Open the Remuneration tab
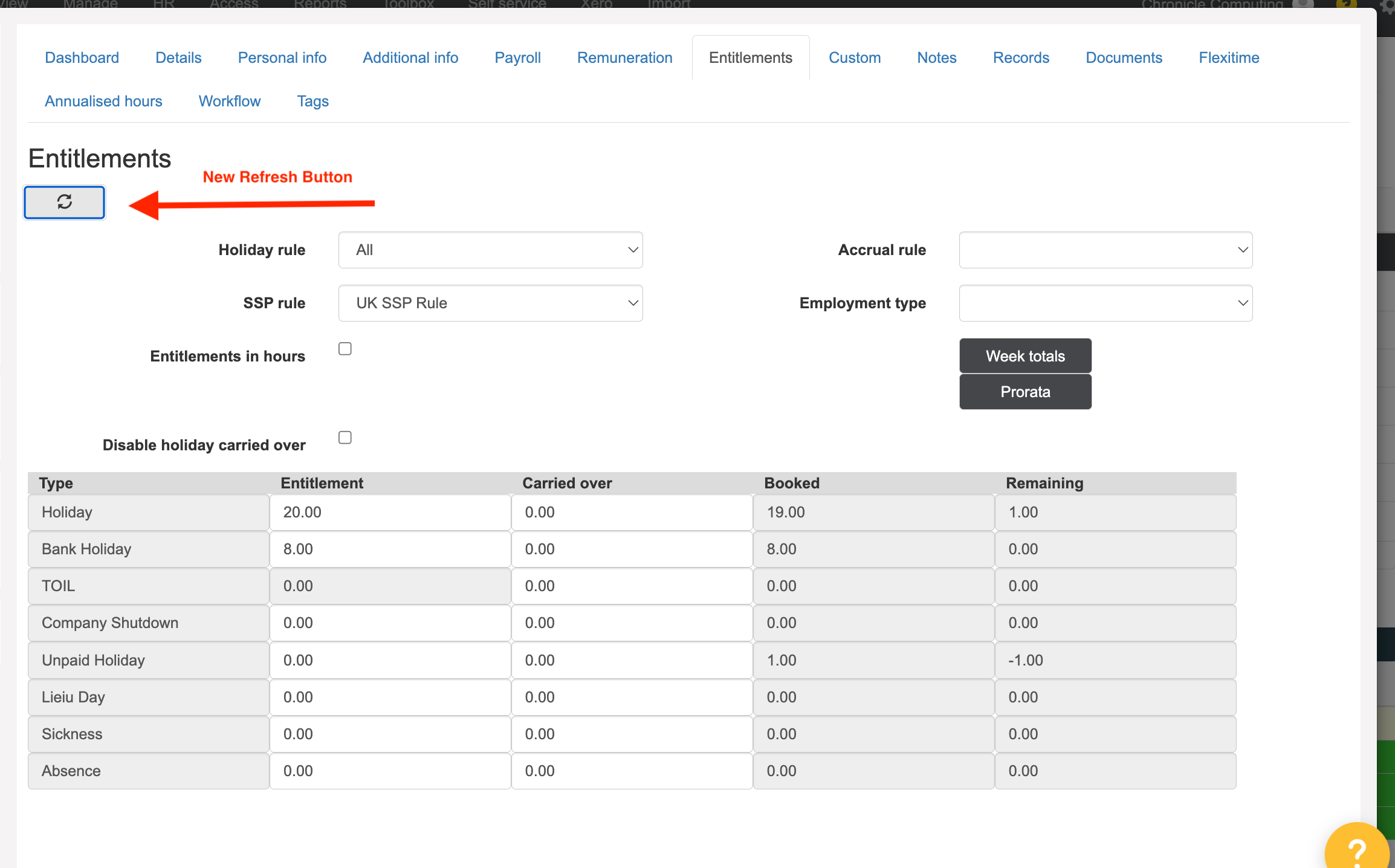1395x868 pixels. (x=624, y=58)
